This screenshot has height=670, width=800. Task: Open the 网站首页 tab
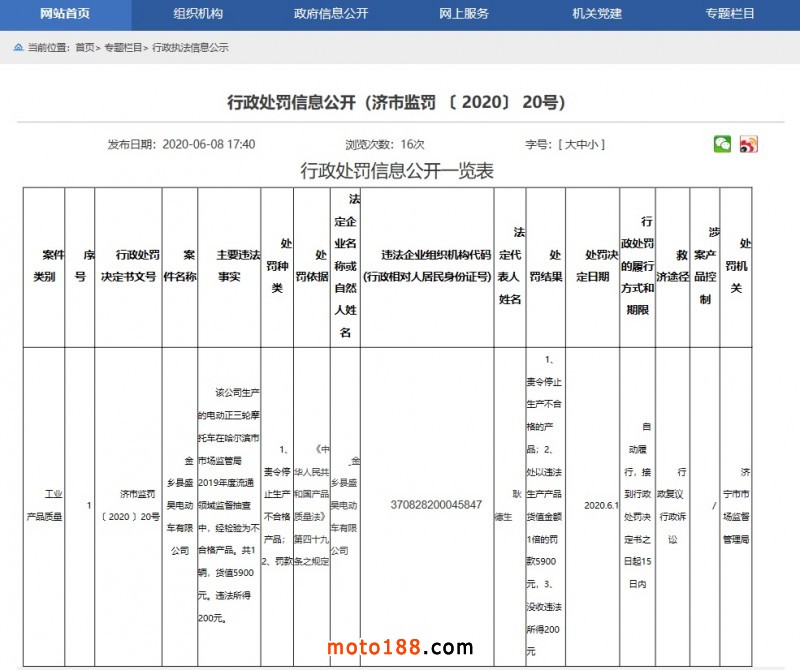pyautogui.click(x=65, y=14)
